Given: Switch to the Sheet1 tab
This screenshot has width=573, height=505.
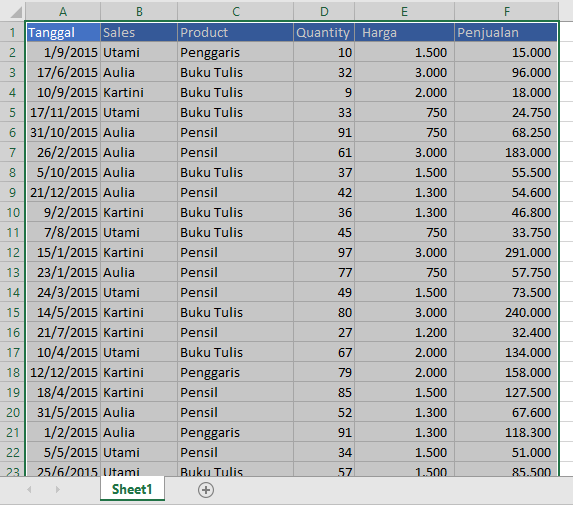Looking at the screenshot, I should point(132,489).
